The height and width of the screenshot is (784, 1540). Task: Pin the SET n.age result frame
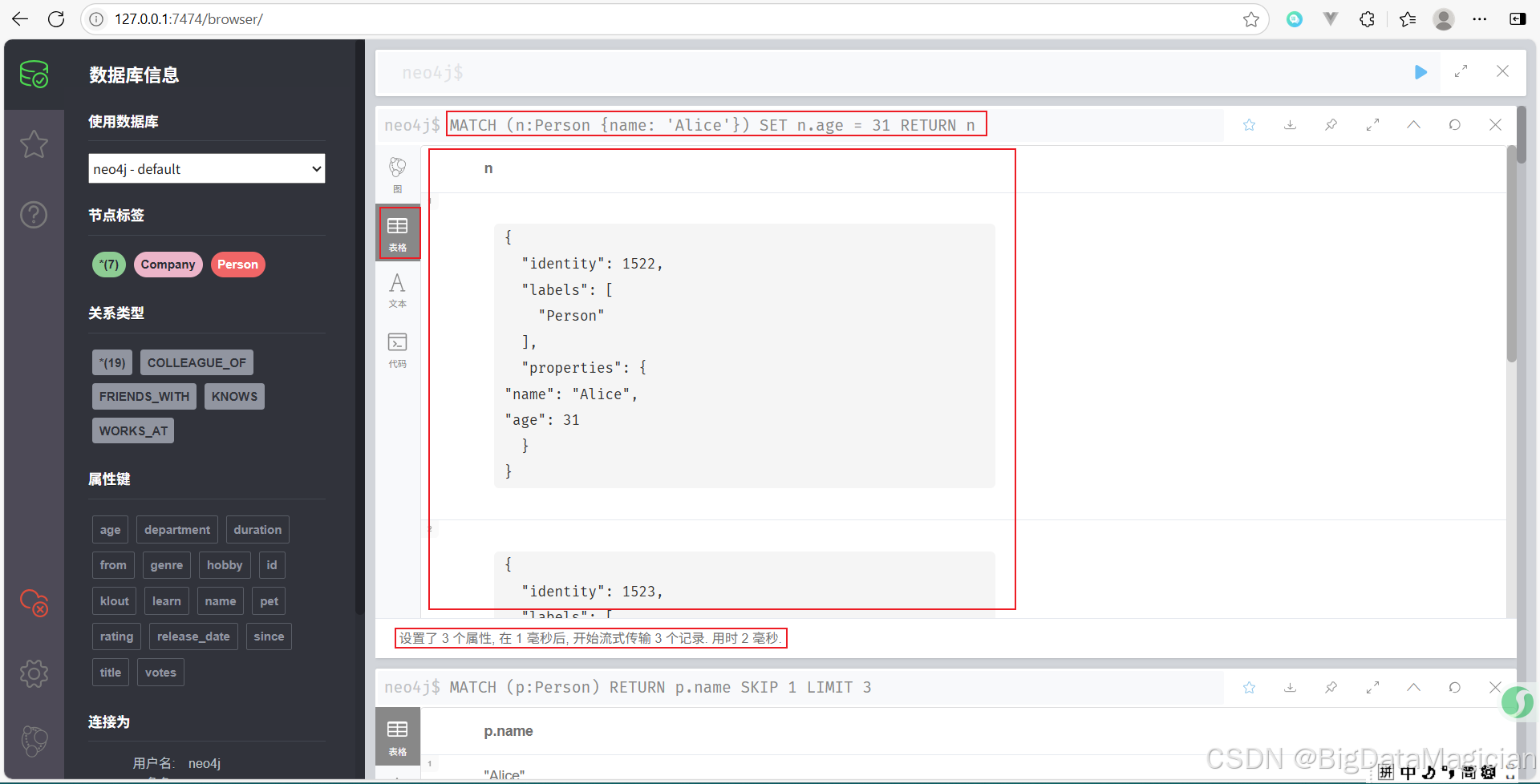1331,125
